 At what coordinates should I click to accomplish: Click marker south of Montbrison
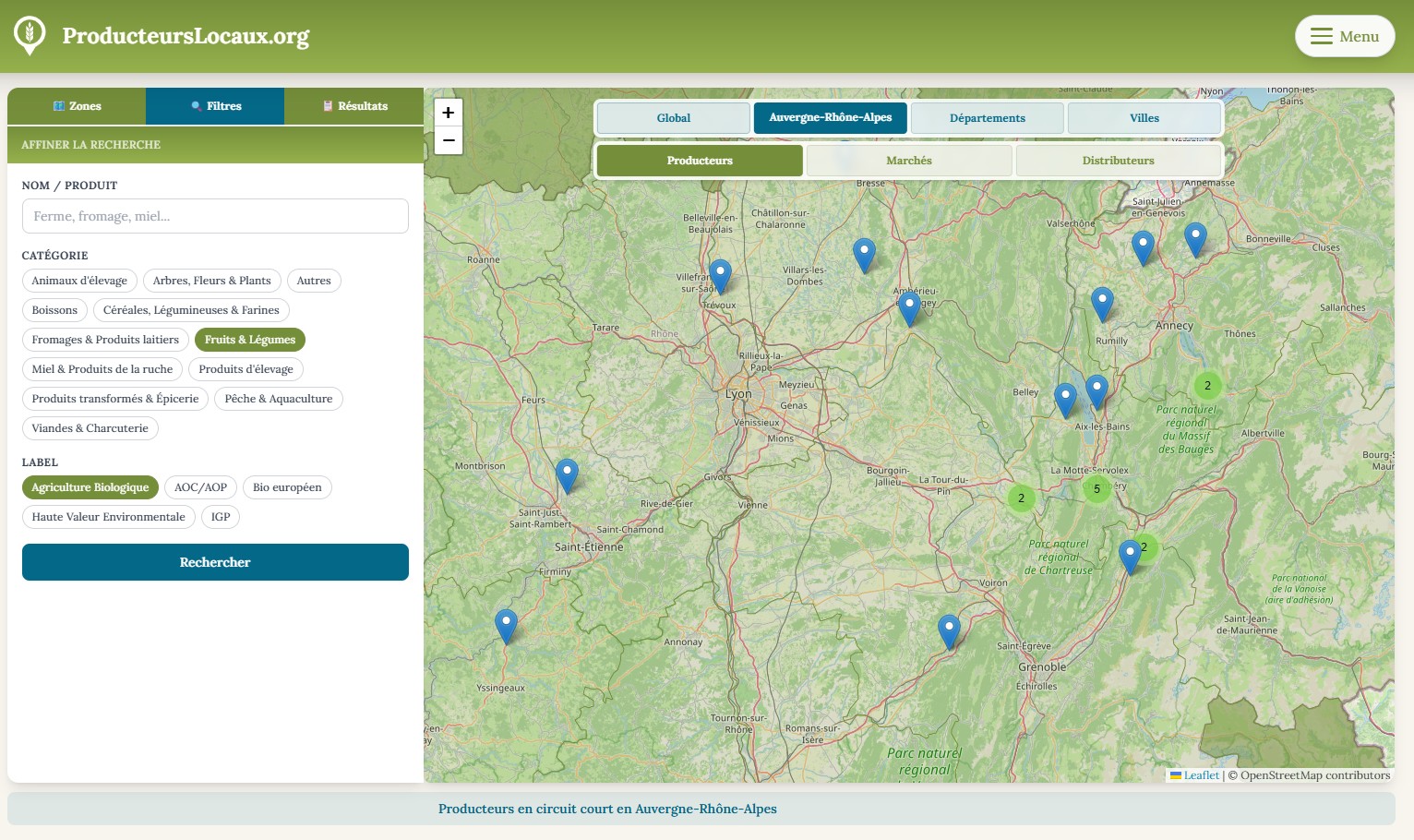(x=567, y=475)
